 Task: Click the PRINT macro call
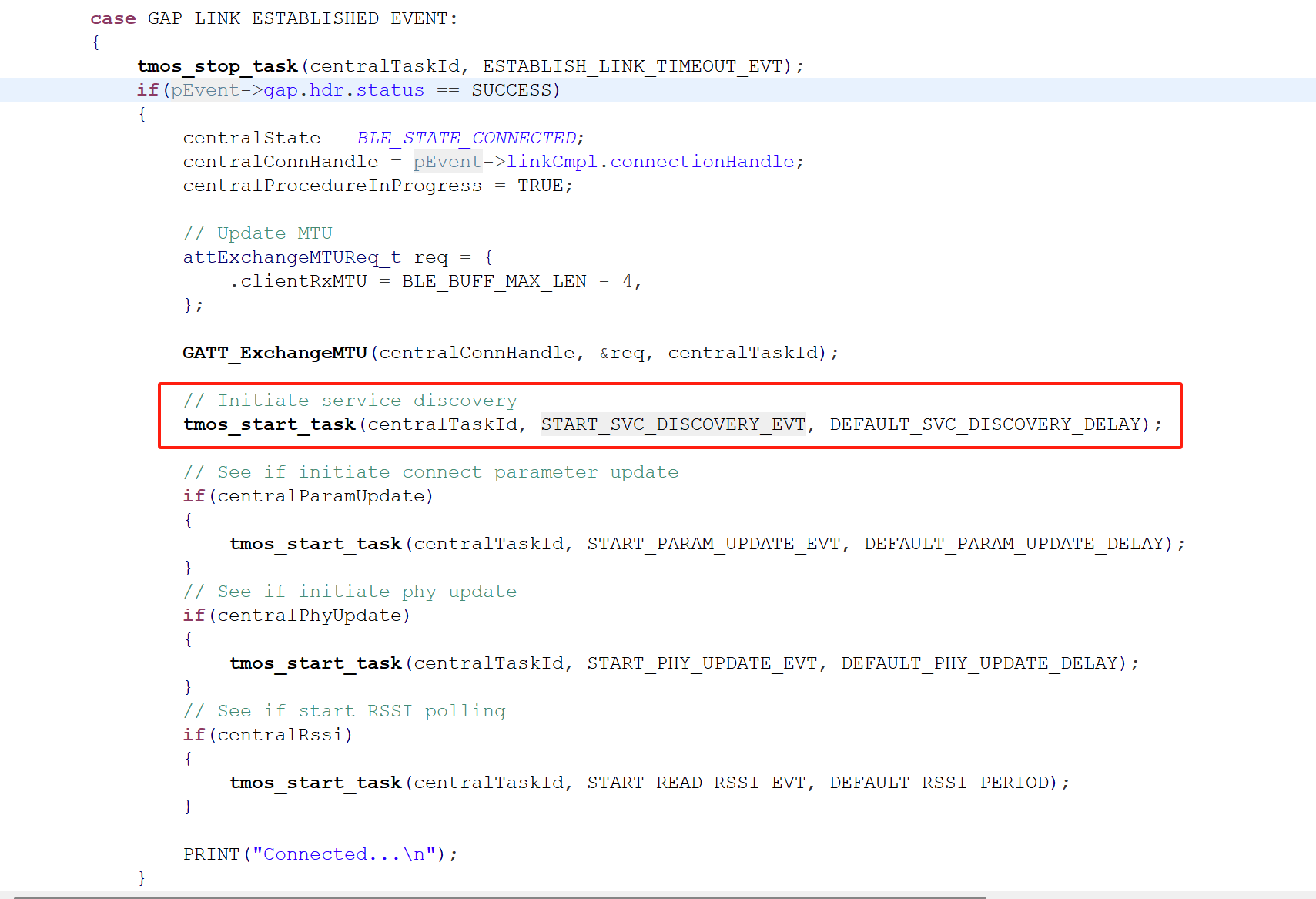pos(212,854)
